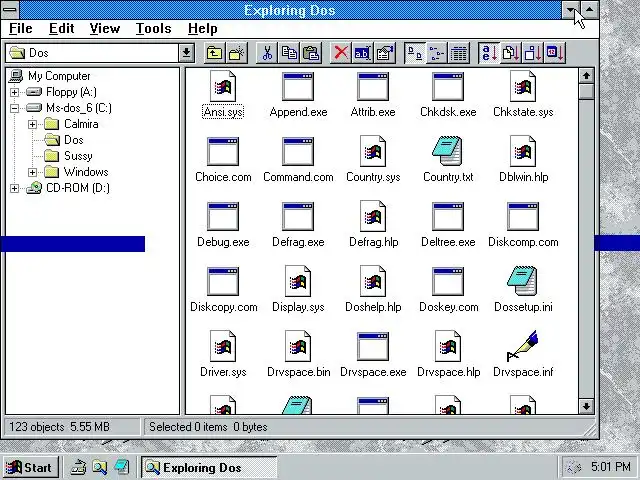Select the Dossetup.ini file icon
The image size is (640, 480).
coord(522,280)
